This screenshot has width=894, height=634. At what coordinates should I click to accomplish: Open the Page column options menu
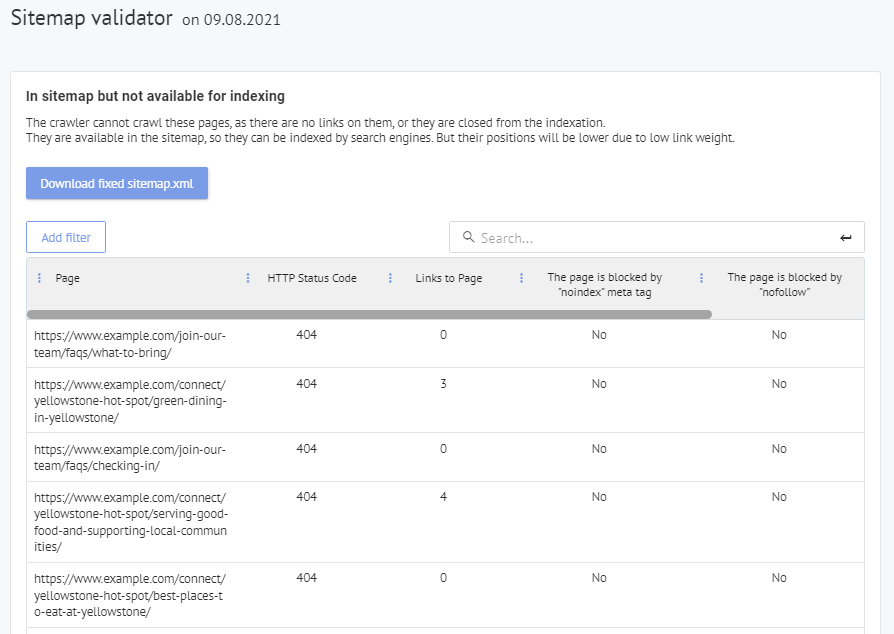click(40, 278)
